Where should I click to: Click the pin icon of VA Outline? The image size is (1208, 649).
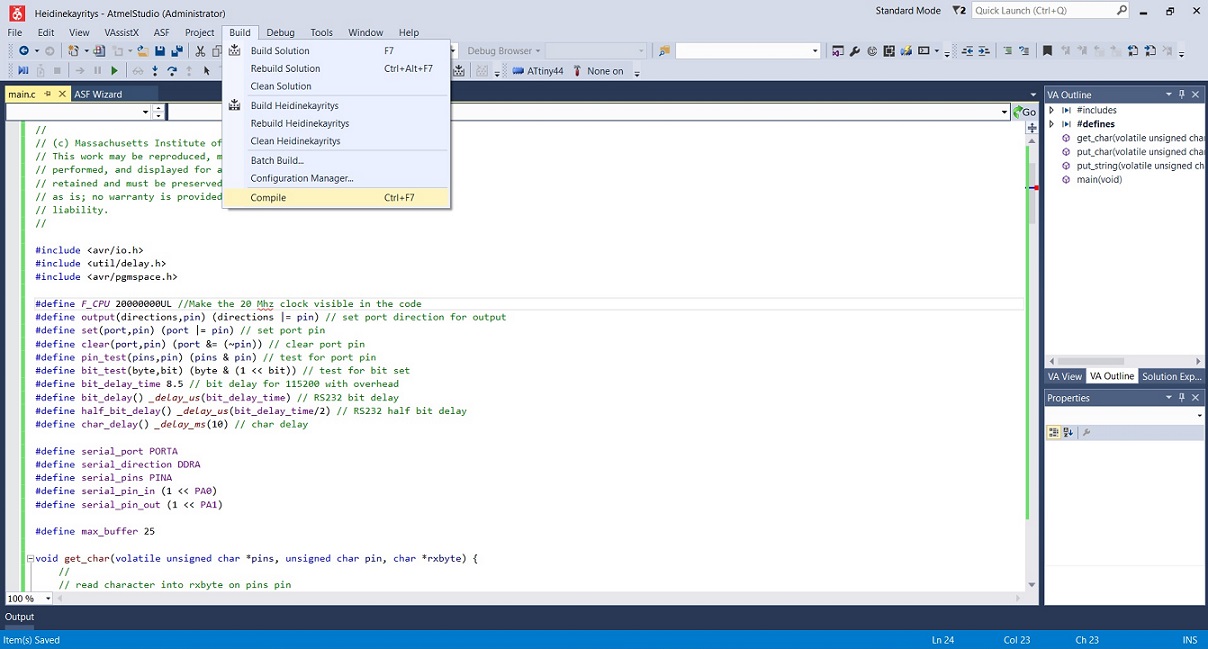[1181, 94]
